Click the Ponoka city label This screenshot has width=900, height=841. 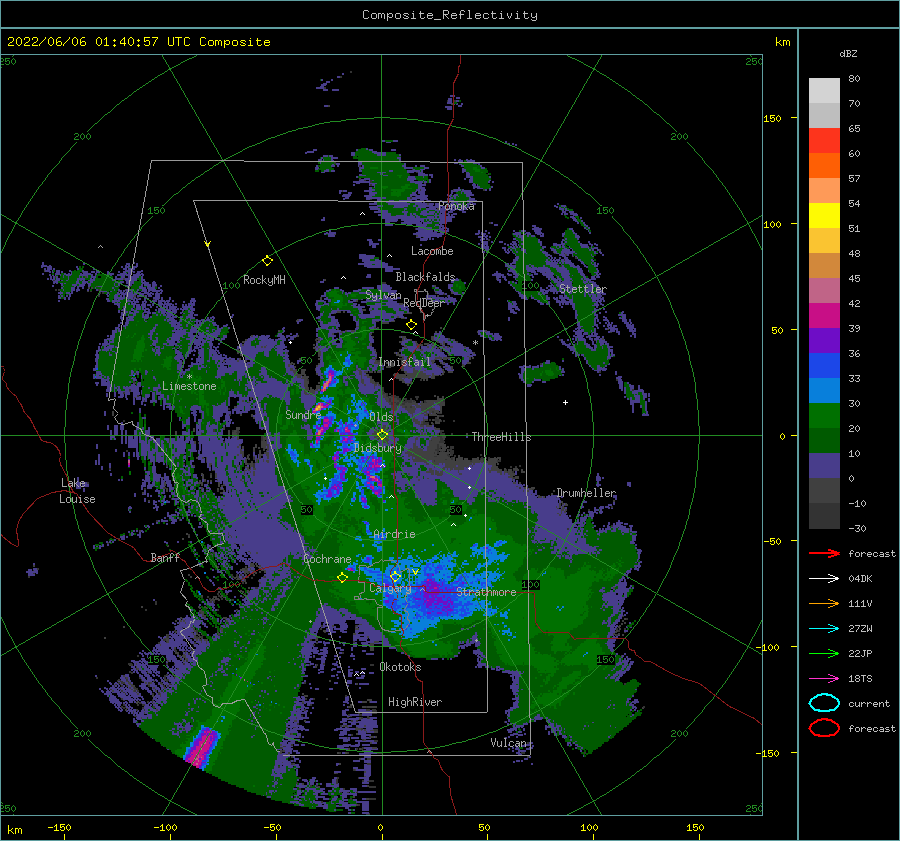(x=456, y=206)
